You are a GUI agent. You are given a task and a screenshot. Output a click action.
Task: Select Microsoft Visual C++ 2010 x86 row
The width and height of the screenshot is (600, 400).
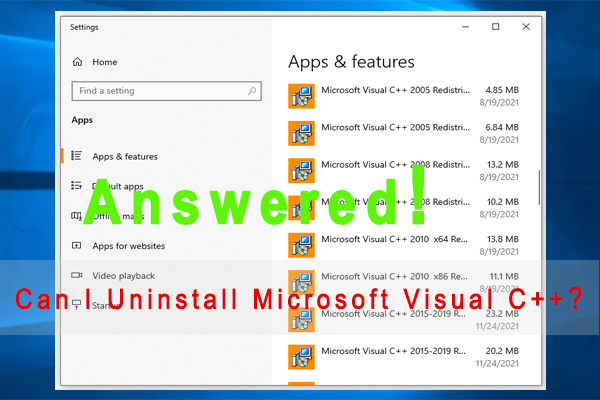(x=404, y=282)
